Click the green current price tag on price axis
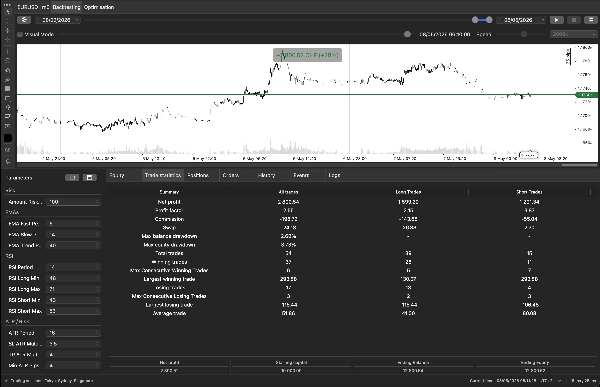The image size is (600, 387). tap(586, 95)
